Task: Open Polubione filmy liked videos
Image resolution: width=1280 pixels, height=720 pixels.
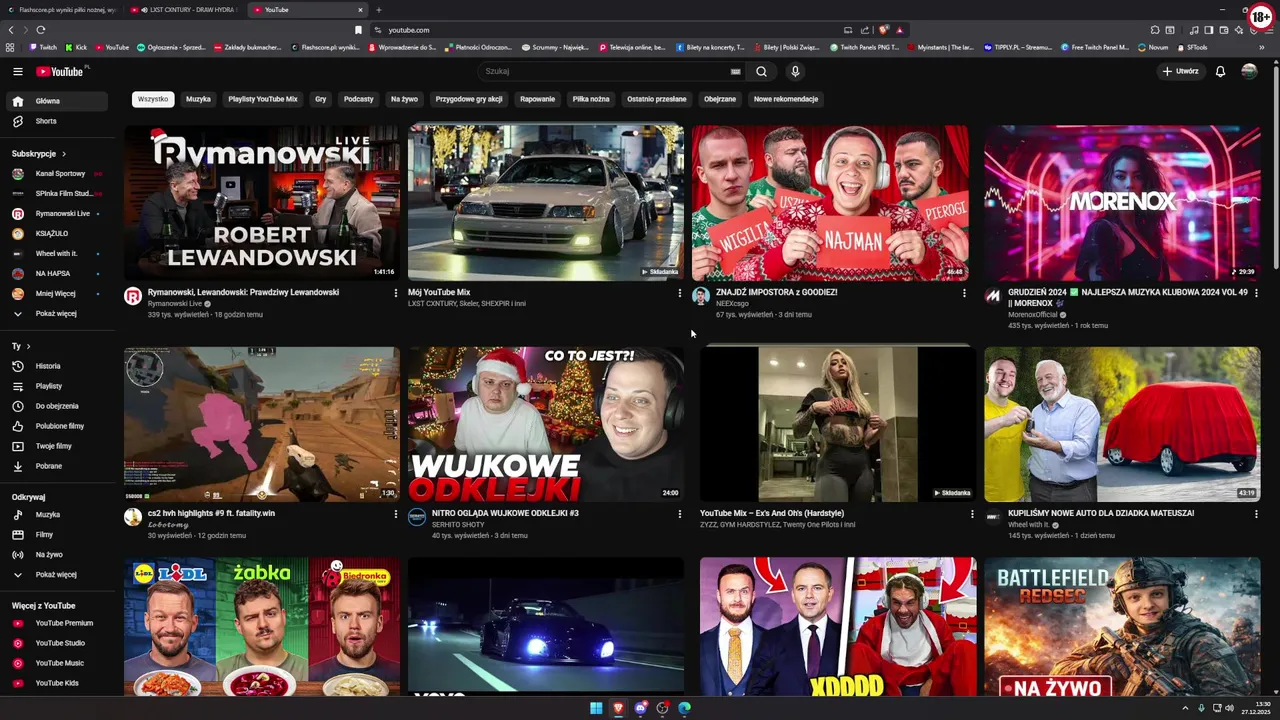Action: click(55, 426)
